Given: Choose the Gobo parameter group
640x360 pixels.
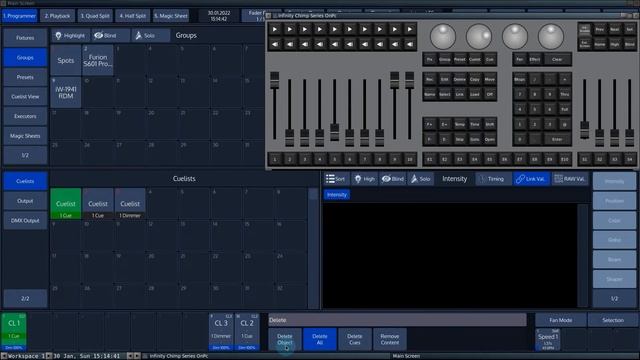Looking at the screenshot, I should tap(614, 240).
